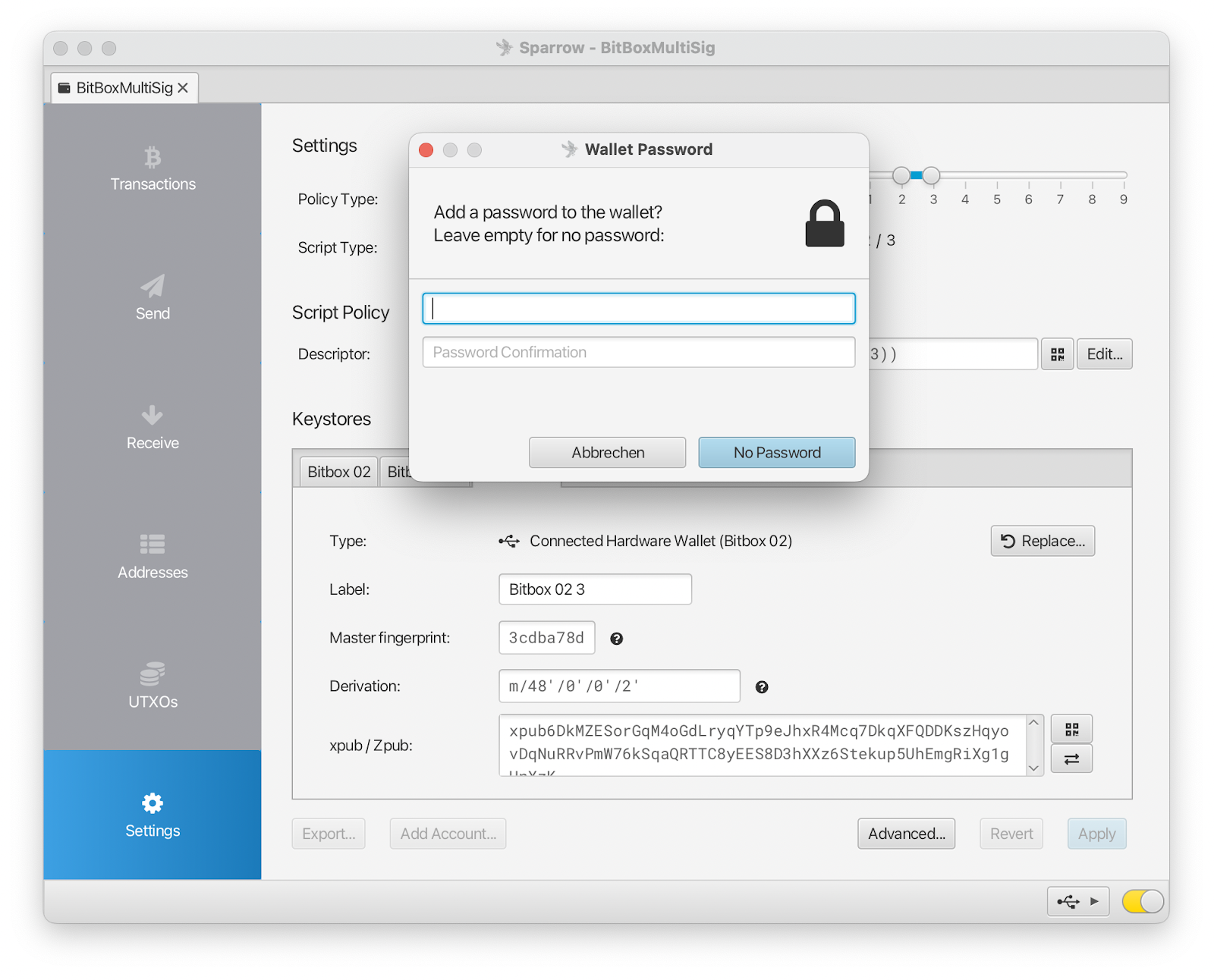Select the Bitbox 02 keystore tab
This screenshot has width=1214, height=980.
pos(338,472)
